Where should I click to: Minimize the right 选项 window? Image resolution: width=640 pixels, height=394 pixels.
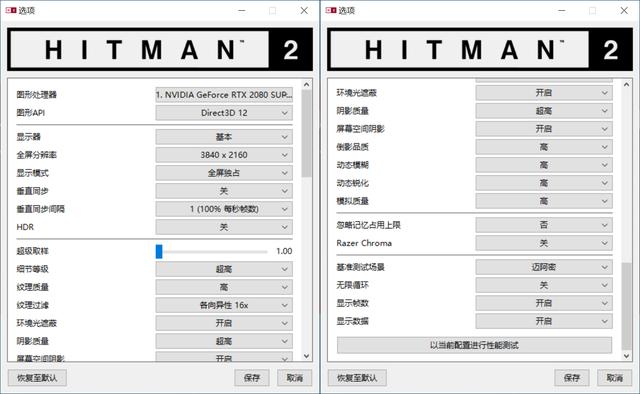point(562,11)
